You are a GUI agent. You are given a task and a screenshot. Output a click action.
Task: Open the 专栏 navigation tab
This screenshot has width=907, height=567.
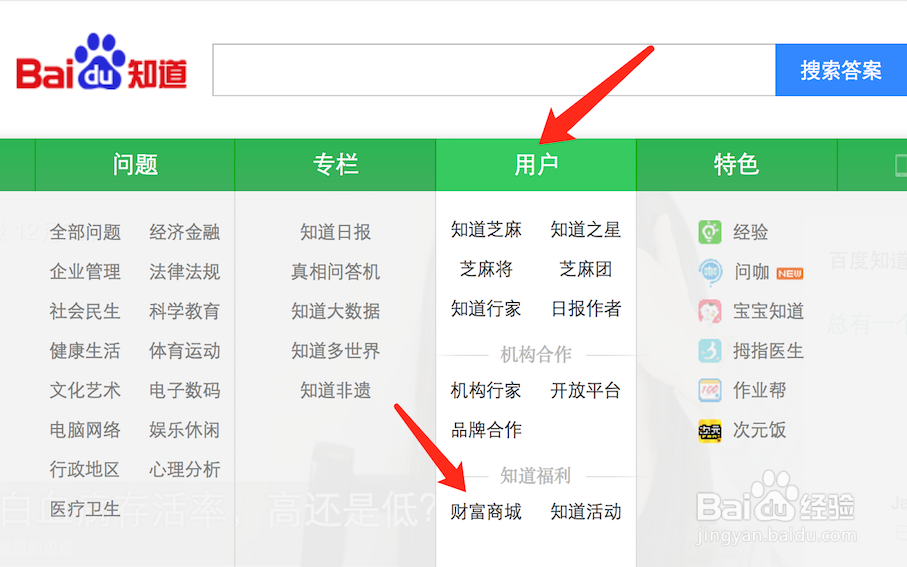335,165
